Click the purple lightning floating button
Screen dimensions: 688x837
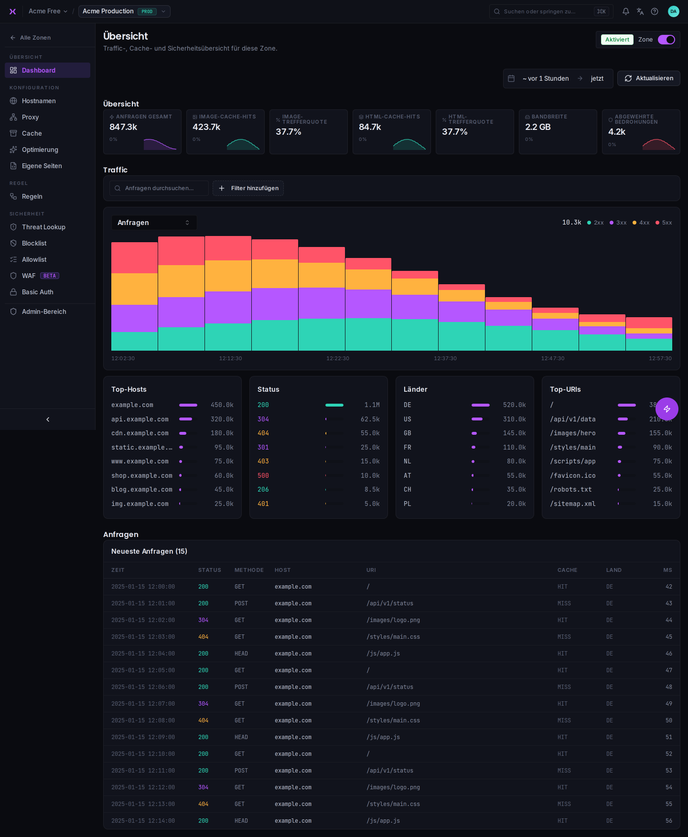click(x=667, y=409)
